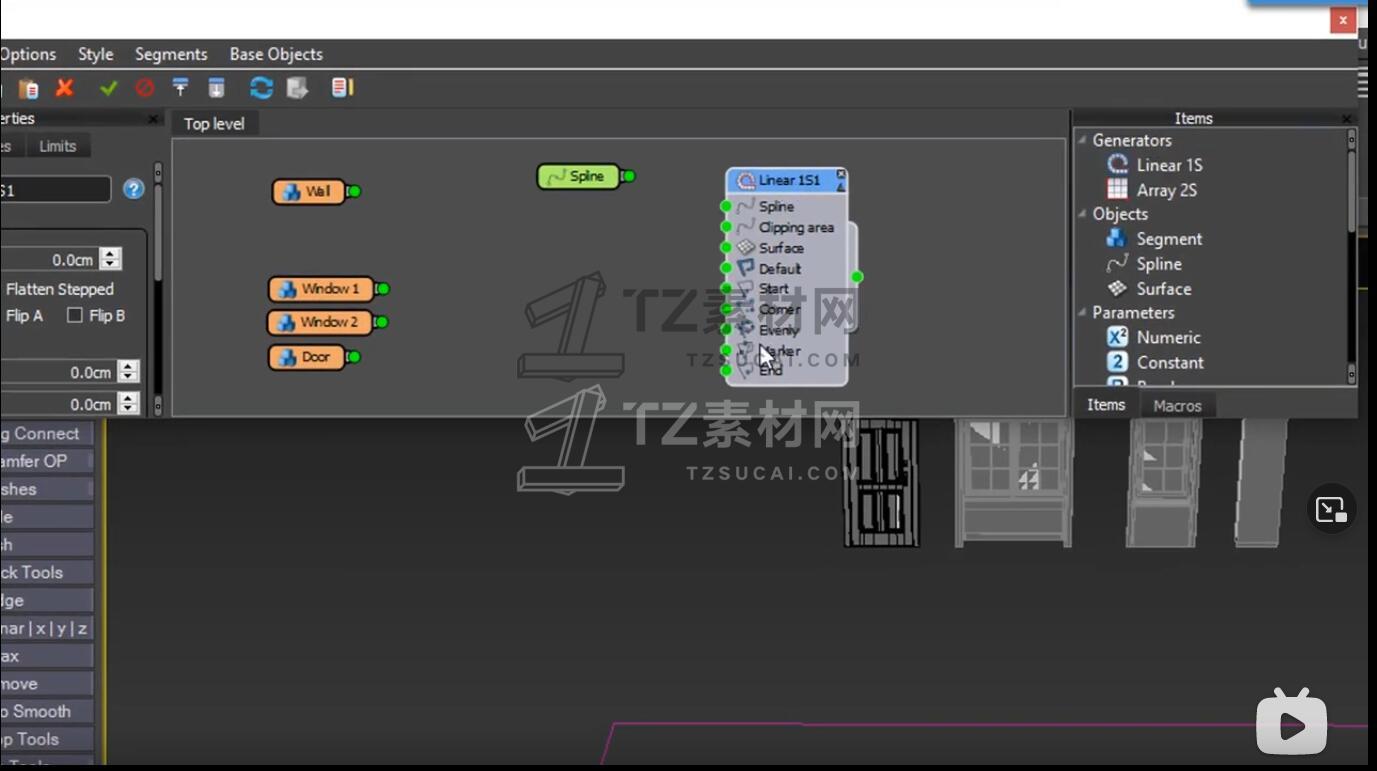Viewport: 1377px width, 771px height.
Task: Click the move-to-top arrow toolbar icon
Action: point(181,88)
